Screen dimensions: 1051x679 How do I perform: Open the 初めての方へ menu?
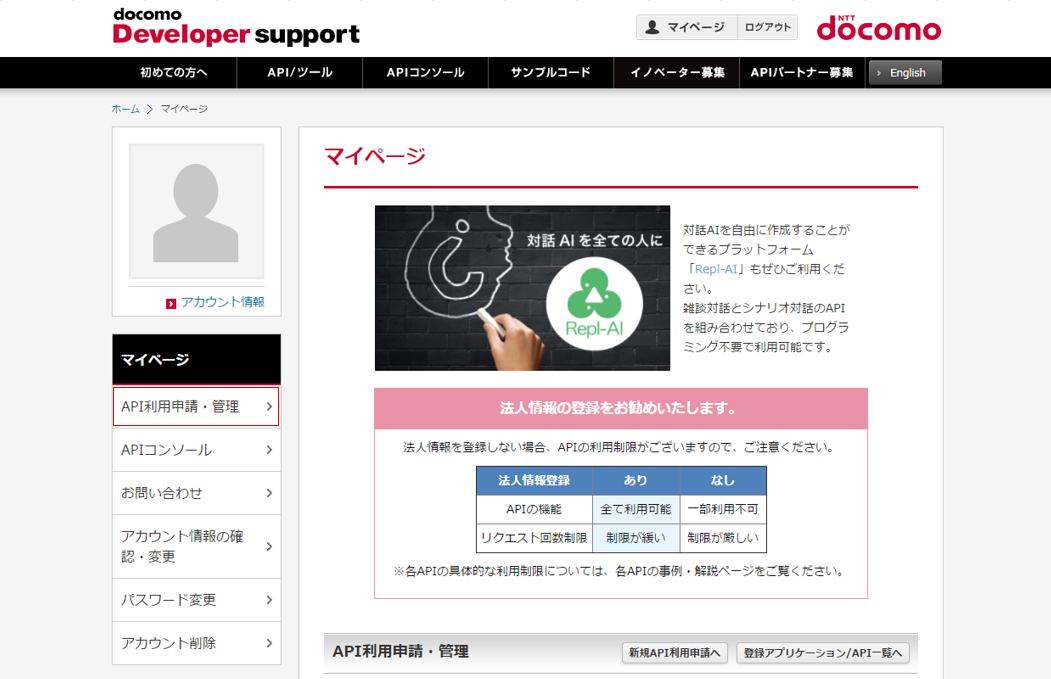point(174,72)
